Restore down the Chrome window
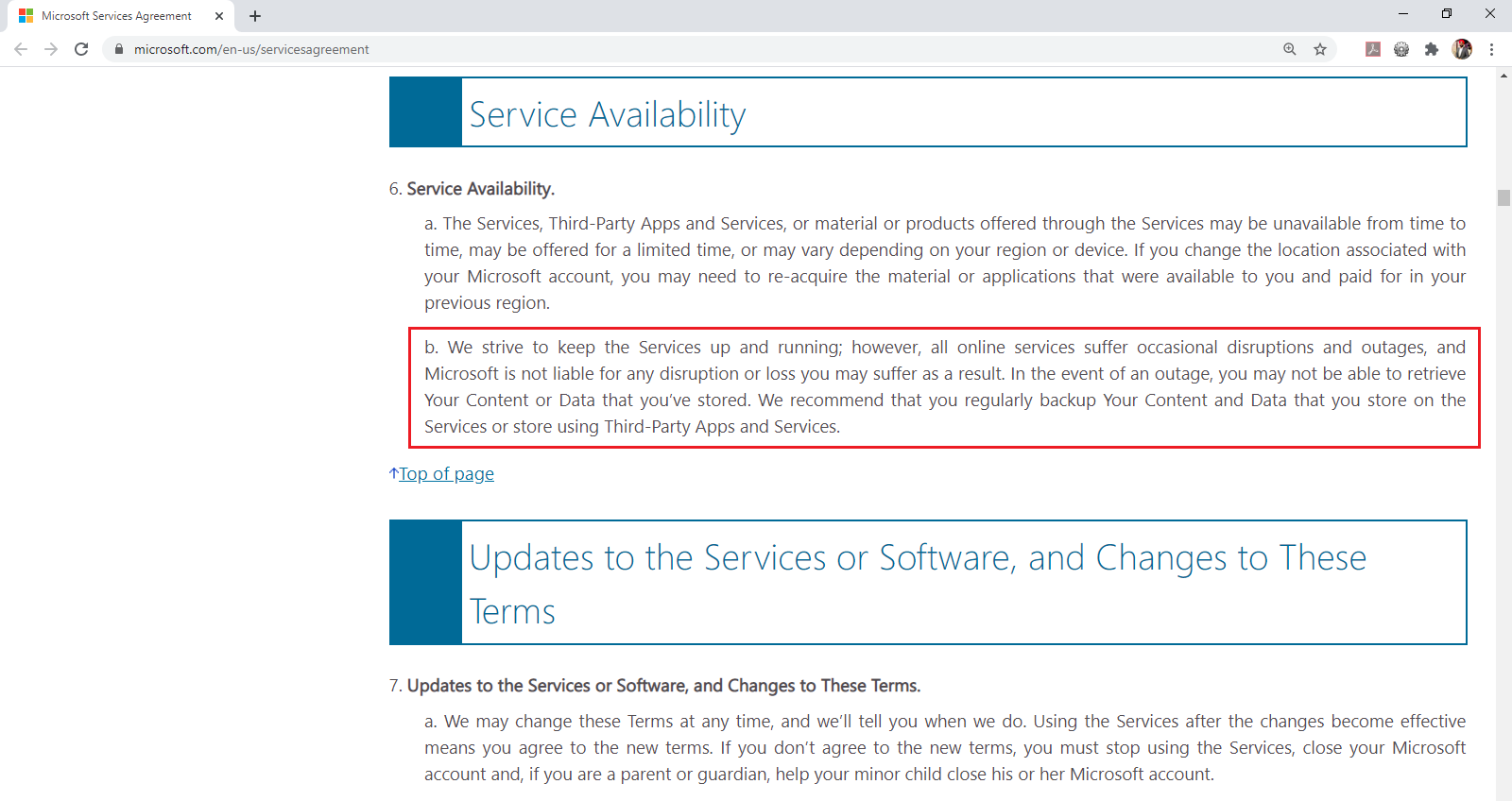Screen dimensions: 1512x801 pos(1447,13)
